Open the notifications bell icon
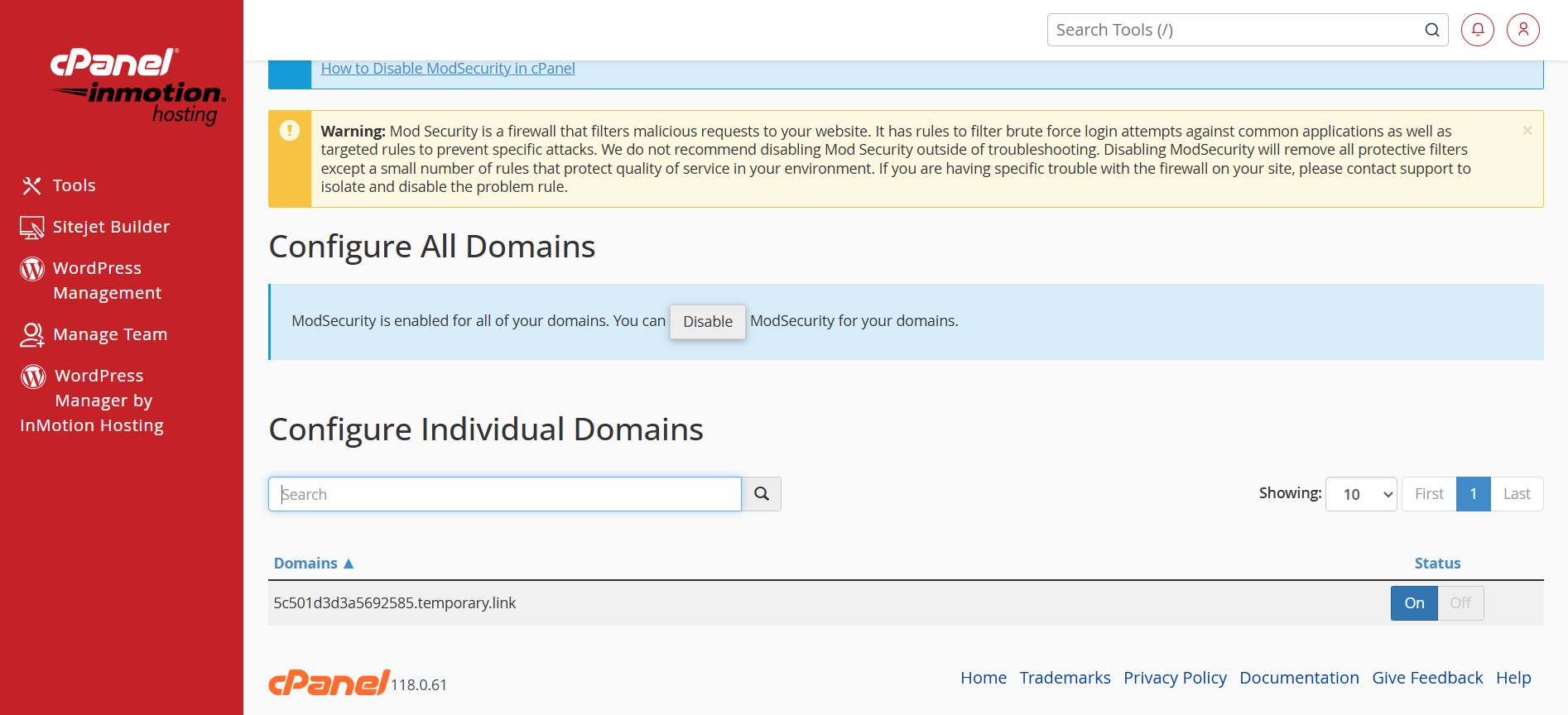The image size is (1568, 715). click(x=1478, y=30)
